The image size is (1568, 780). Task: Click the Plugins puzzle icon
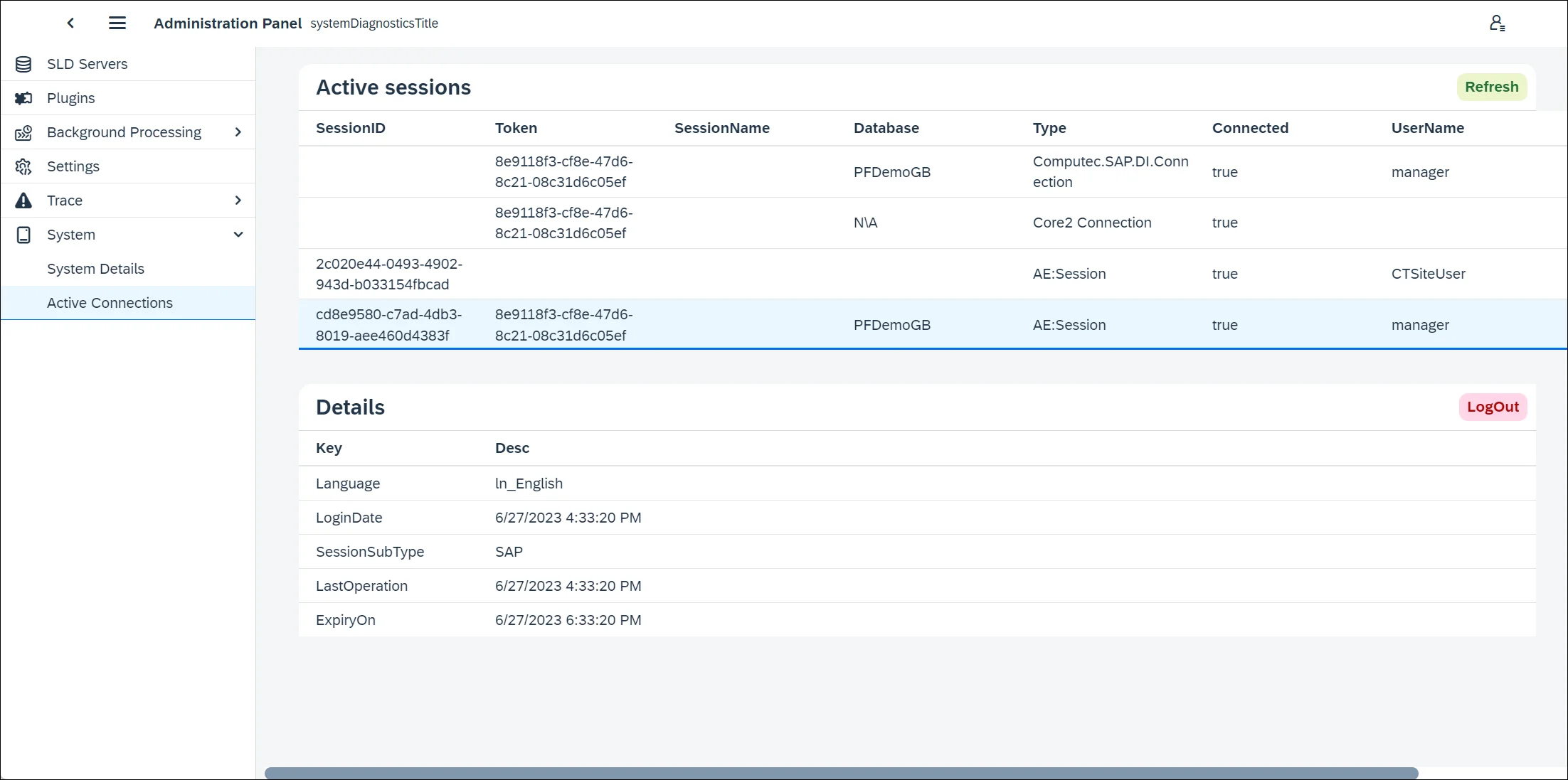[23, 98]
